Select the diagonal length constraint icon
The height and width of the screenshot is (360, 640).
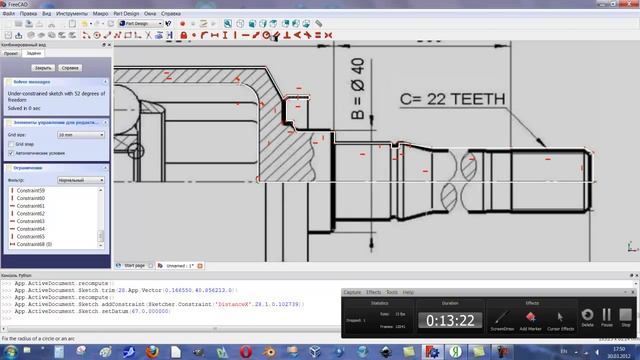tap(256, 36)
